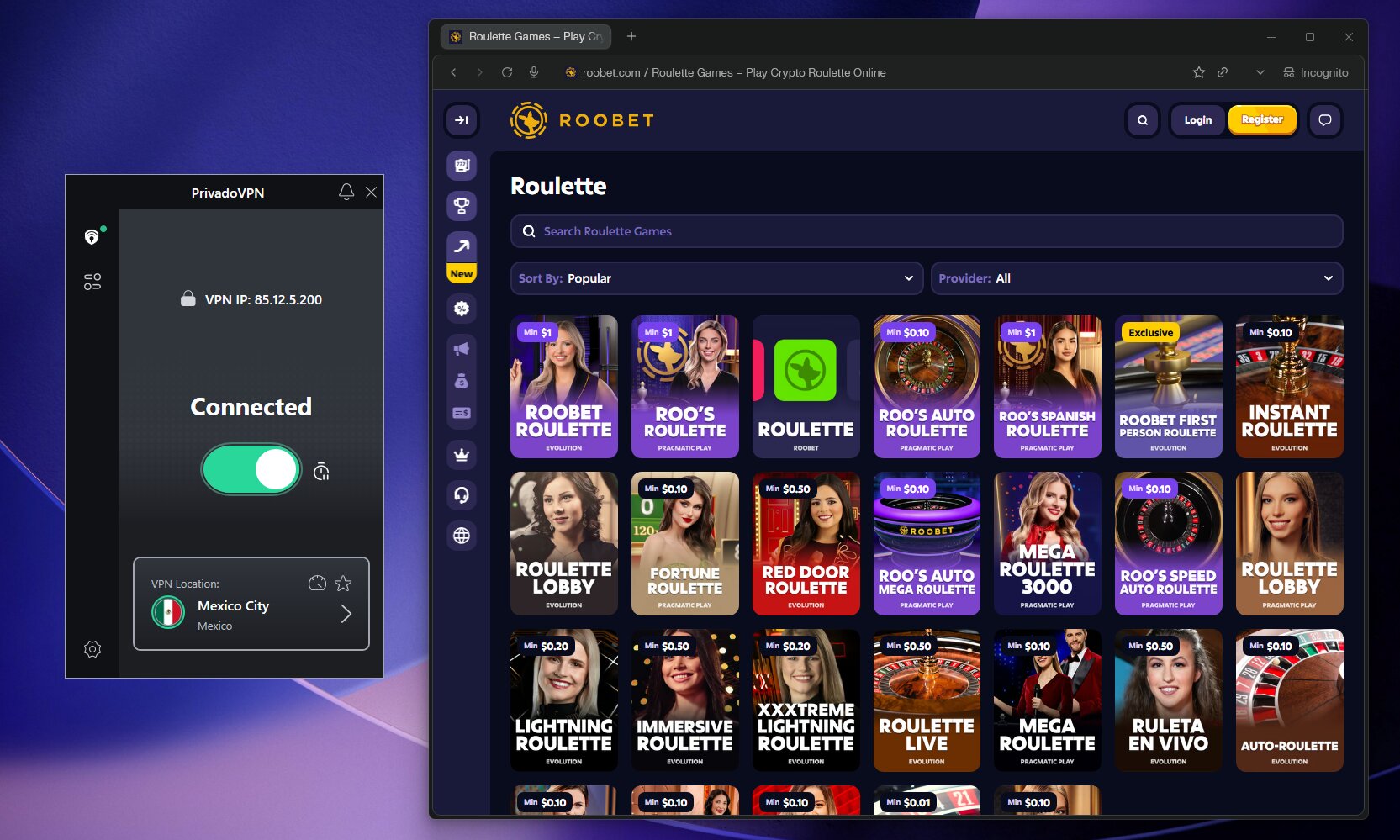Open Roo's Auto Mega Roulette card

coord(927,543)
